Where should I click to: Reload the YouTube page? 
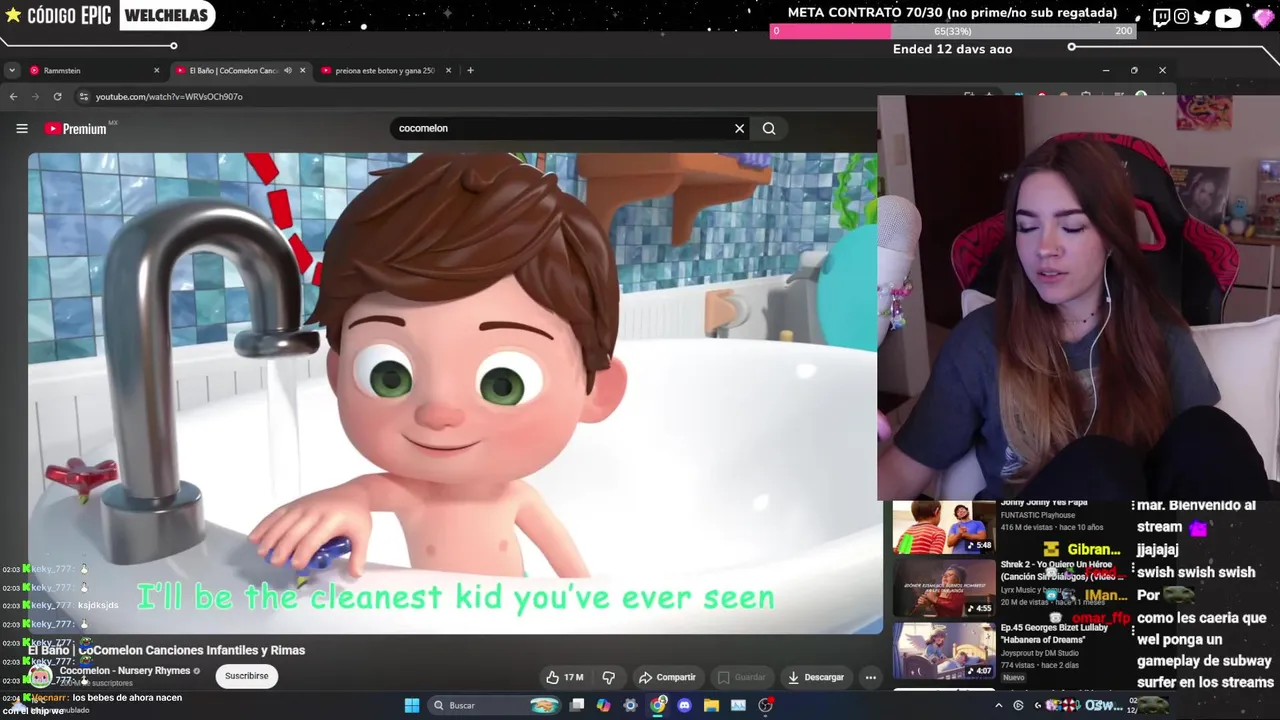57,96
